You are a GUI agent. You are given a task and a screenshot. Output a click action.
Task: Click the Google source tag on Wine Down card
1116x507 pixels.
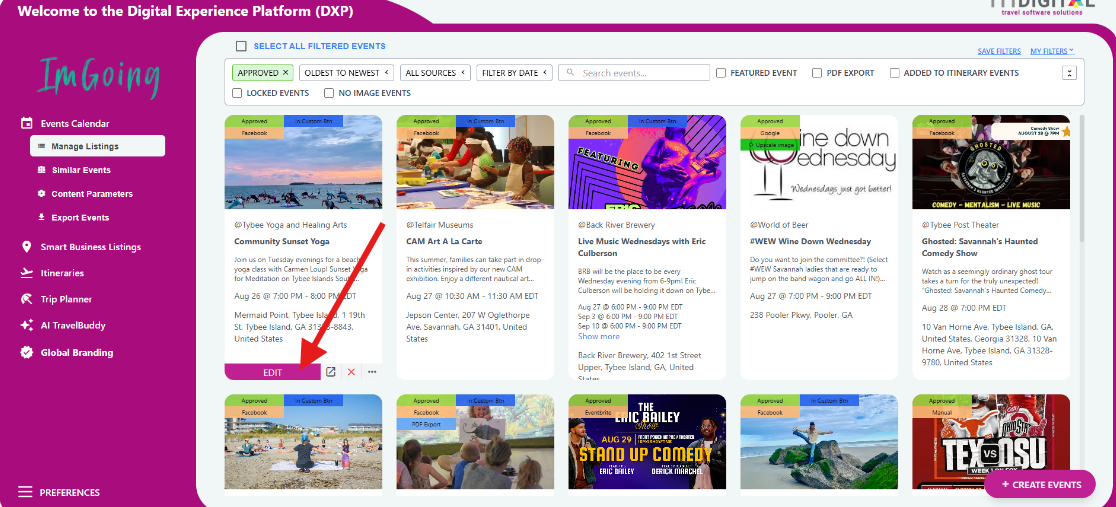click(x=770, y=132)
